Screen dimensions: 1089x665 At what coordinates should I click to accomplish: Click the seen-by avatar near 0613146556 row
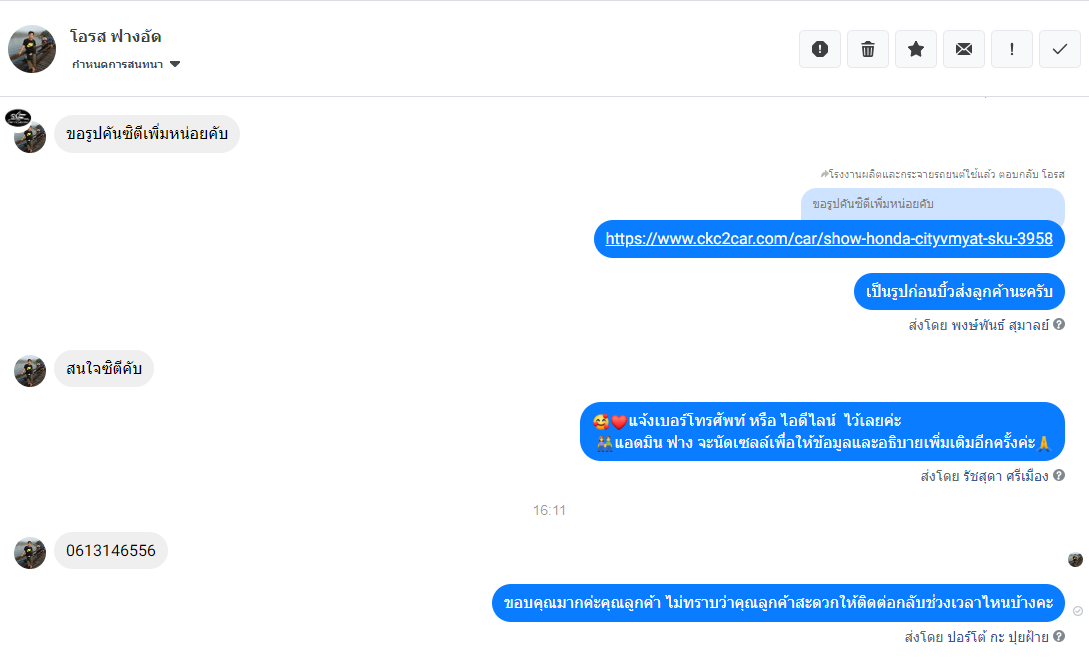[1075, 559]
